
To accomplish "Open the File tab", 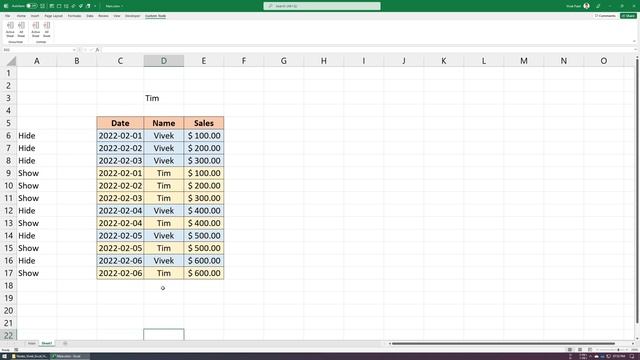I will (7, 16).
